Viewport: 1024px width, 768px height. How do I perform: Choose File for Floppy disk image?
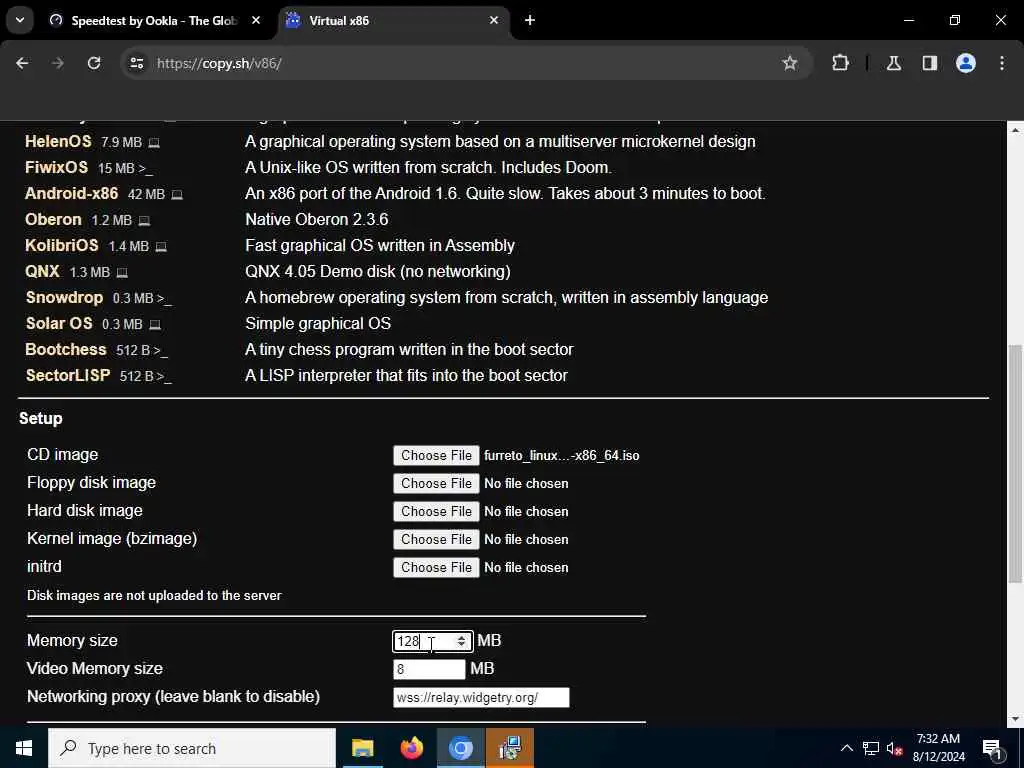click(436, 483)
